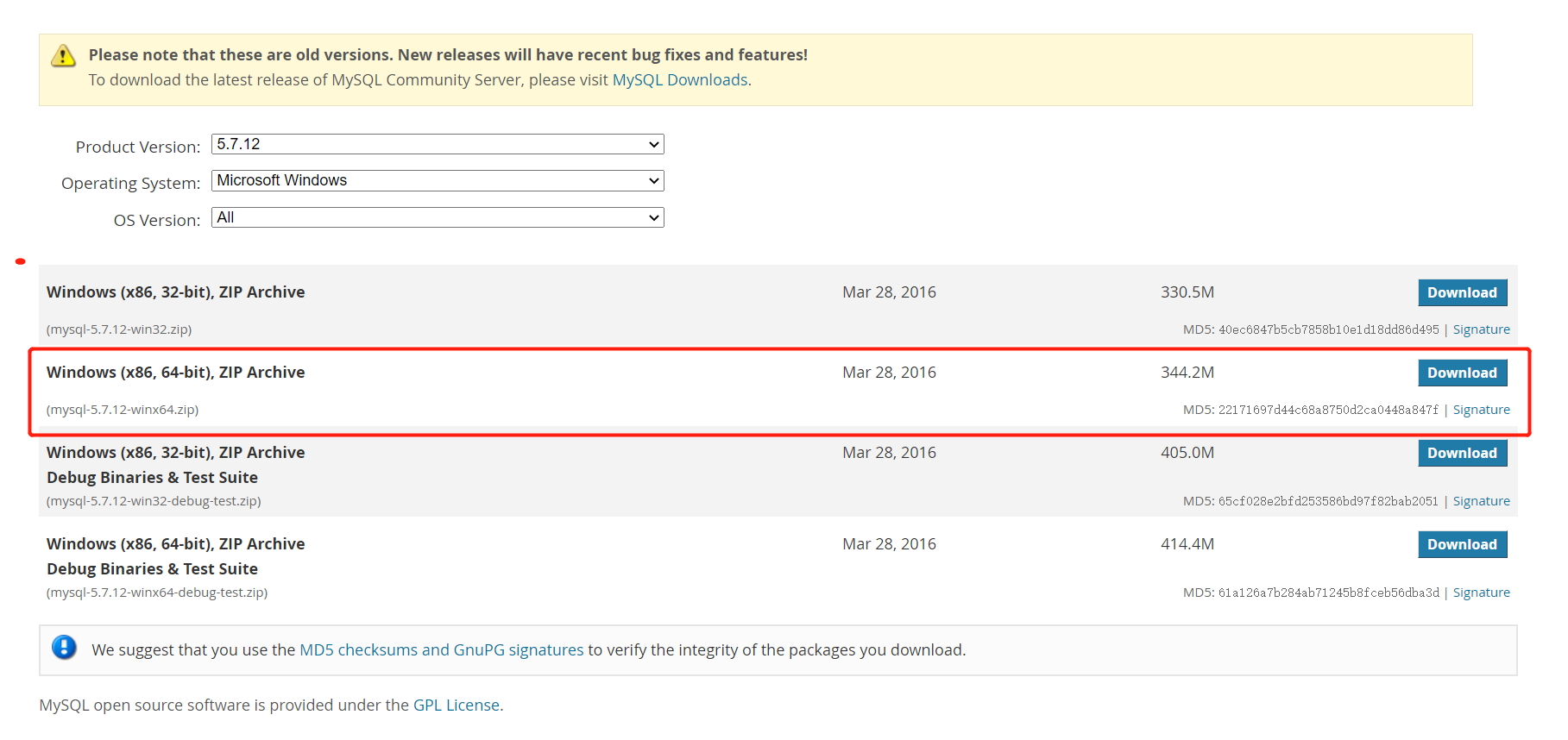This screenshot has width=1568, height=740.
Task: Click the Operating System label
Action: point(131,184)
